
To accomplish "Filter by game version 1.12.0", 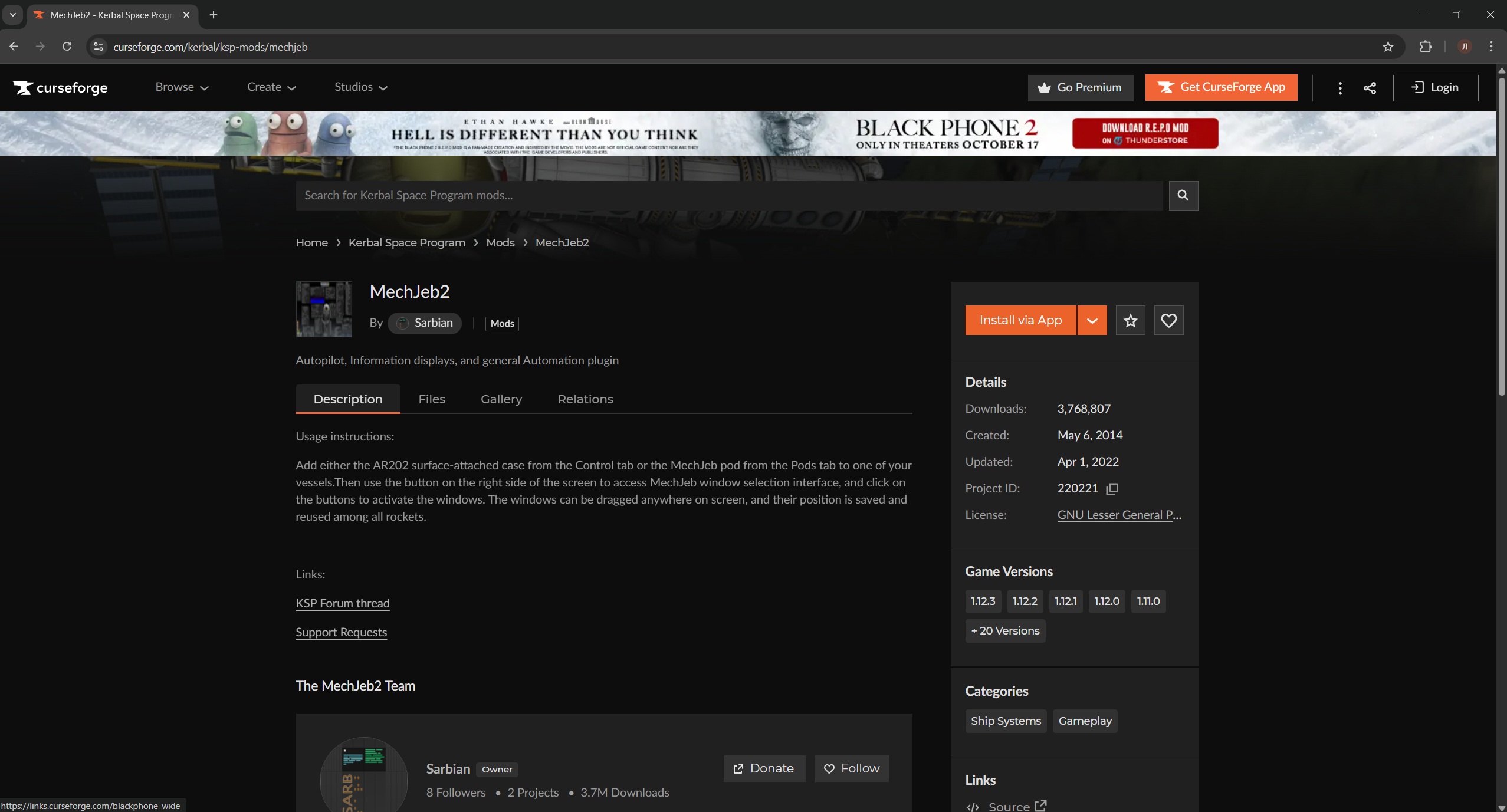I will click(x=1107, y=601).
